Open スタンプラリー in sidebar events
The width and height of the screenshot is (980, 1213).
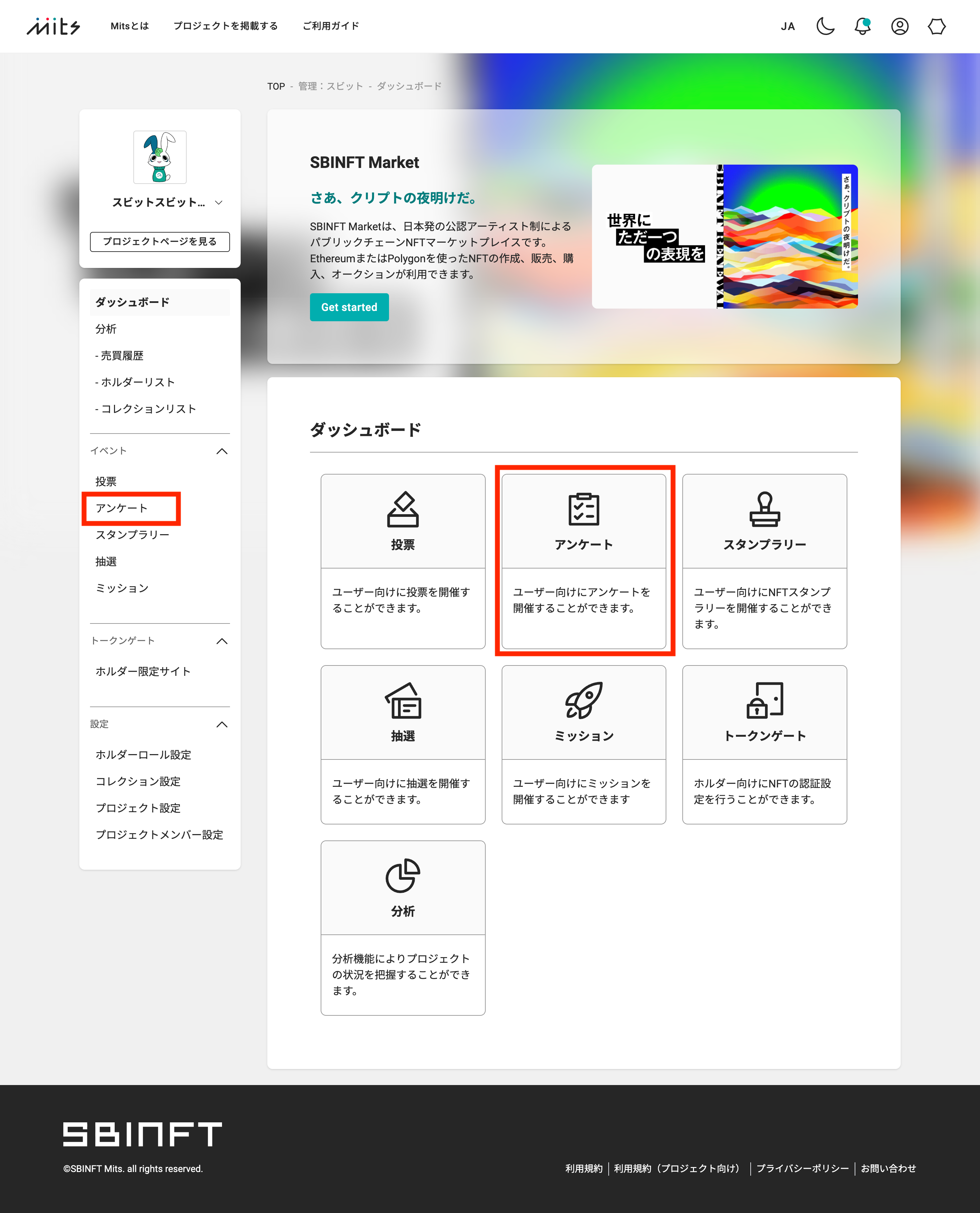click(133, 535)
